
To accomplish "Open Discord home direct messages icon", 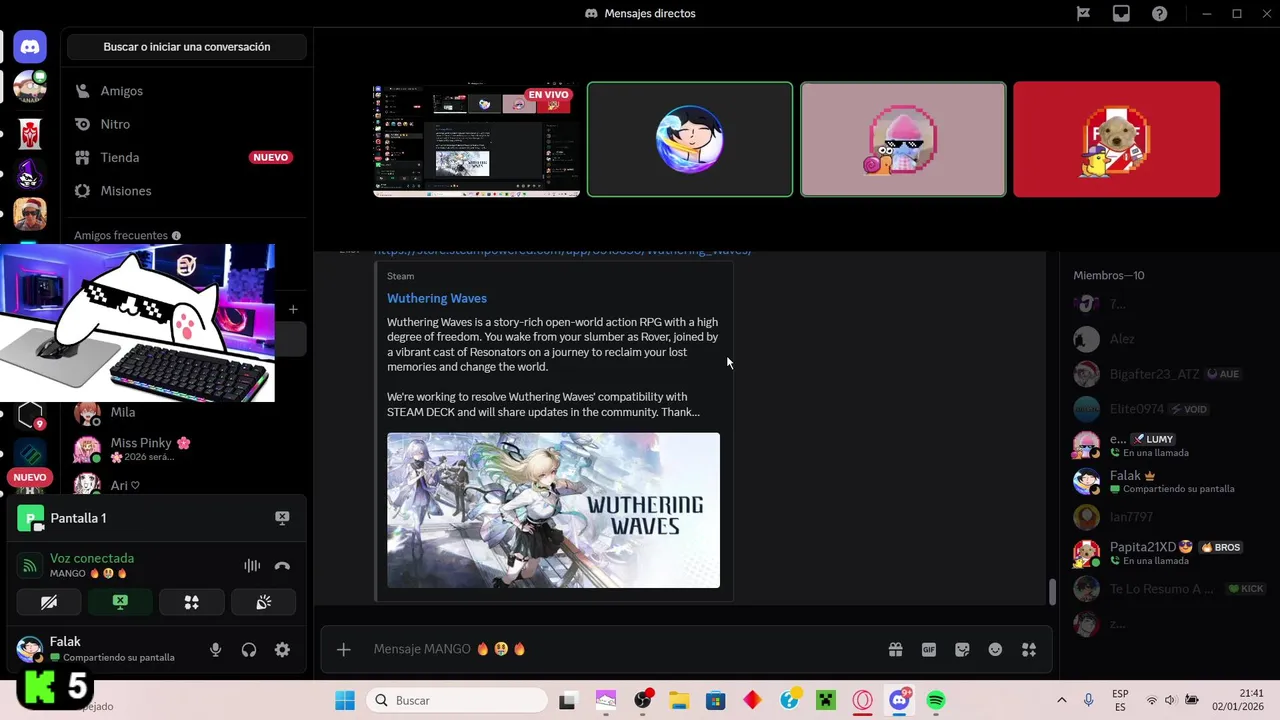I will coord(30,46).
